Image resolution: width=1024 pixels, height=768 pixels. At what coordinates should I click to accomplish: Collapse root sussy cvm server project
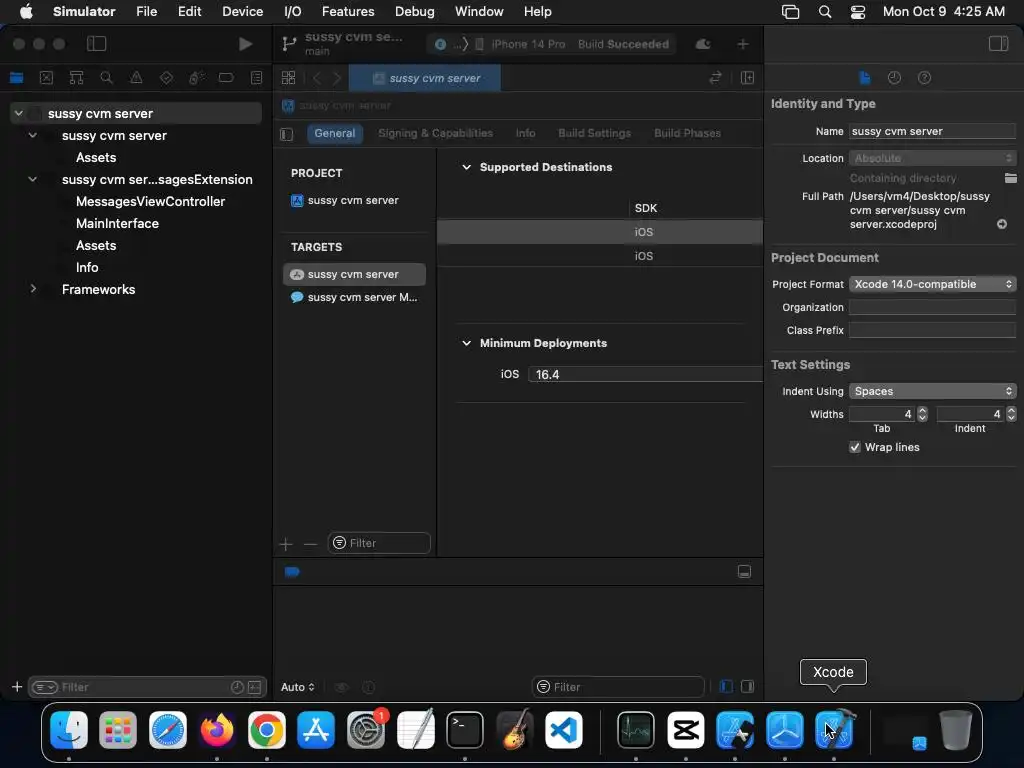point(19,113)
